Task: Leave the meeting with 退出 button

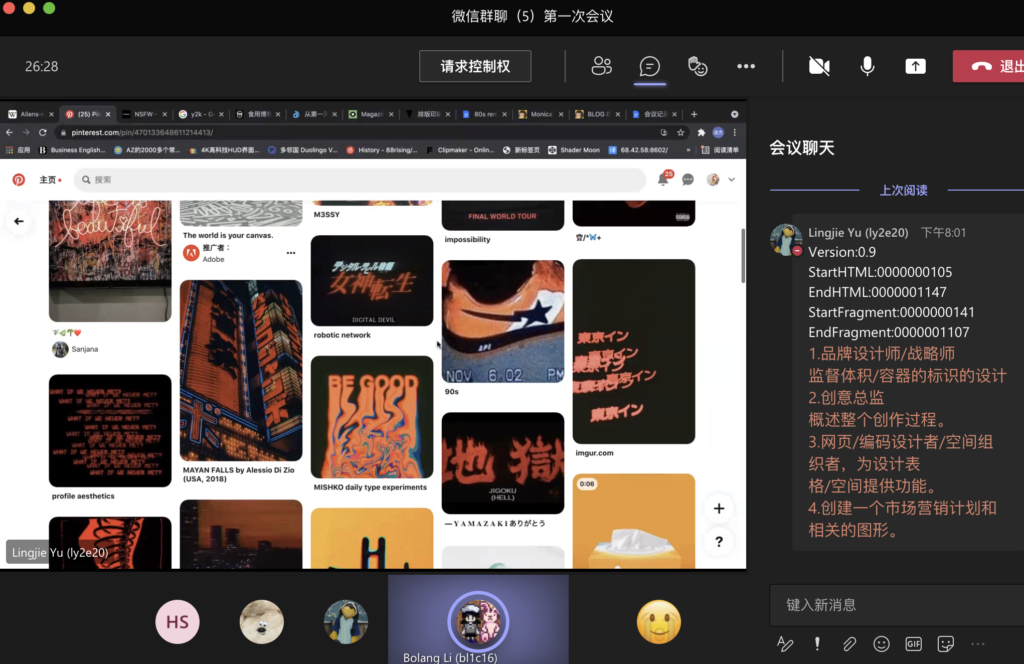Action: 988,66
